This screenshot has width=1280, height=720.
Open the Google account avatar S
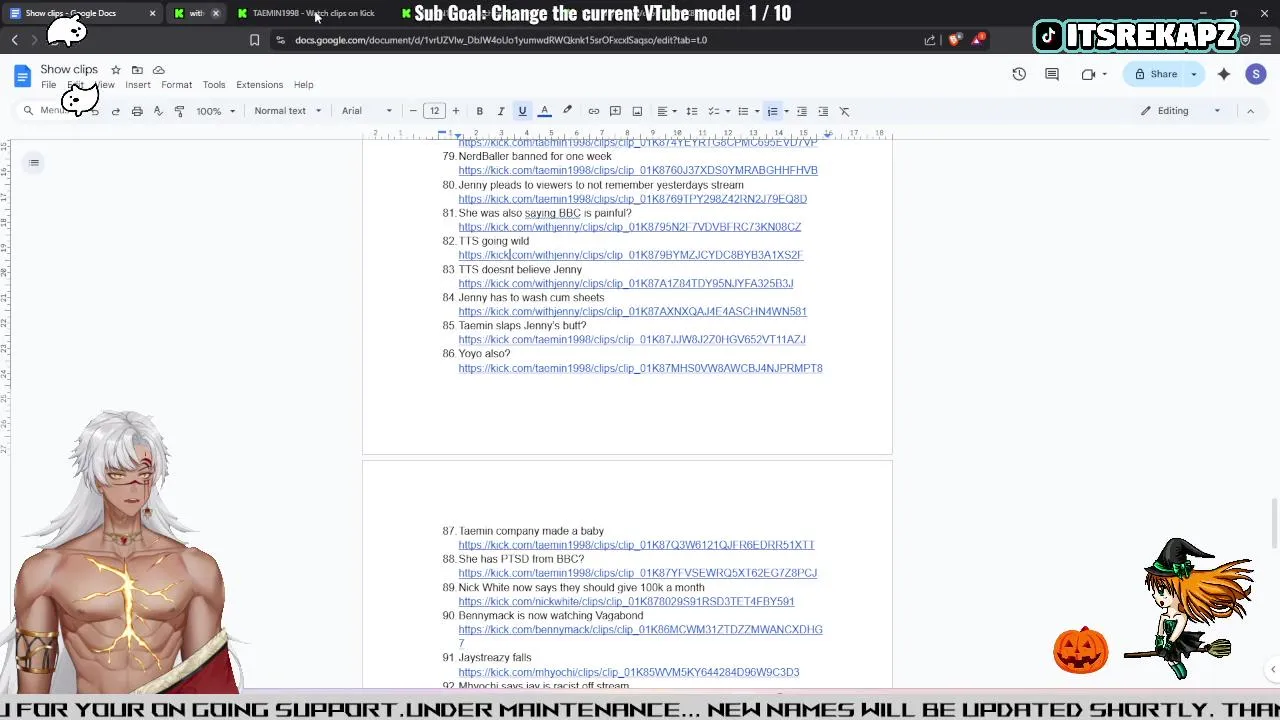(x=1256, y=74)
